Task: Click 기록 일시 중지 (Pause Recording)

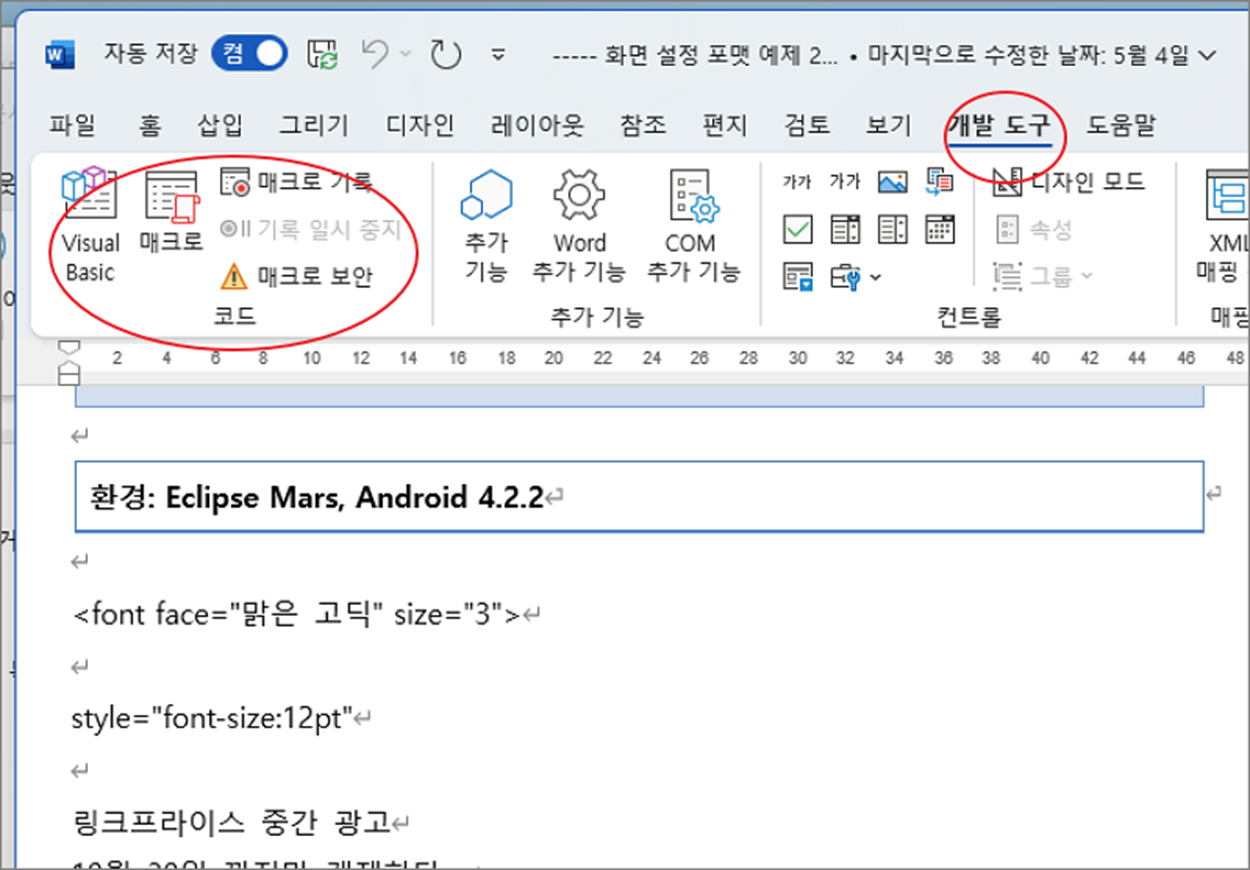Action: (x=309, y=229)
